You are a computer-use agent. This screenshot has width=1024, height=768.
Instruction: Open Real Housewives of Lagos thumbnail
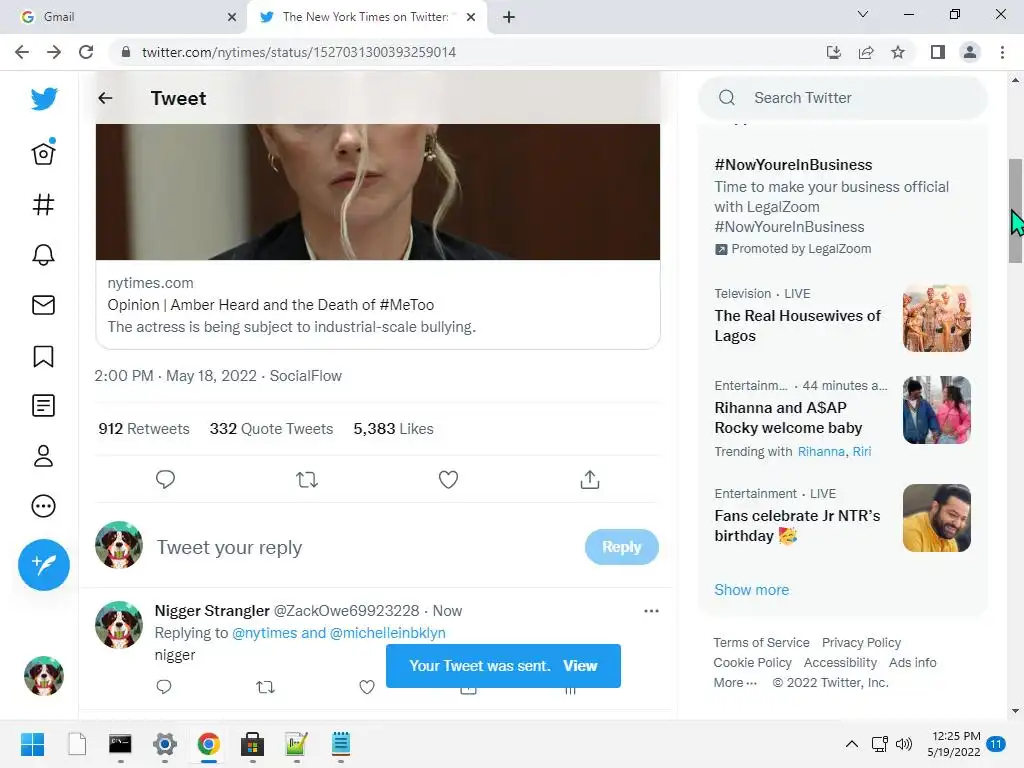coord(936,319)
